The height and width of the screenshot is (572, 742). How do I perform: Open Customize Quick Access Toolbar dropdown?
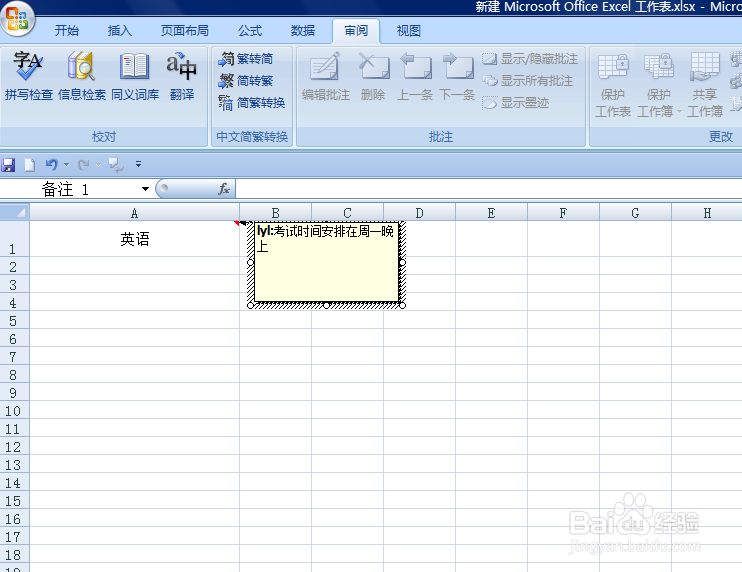click(x=138, y=164)
